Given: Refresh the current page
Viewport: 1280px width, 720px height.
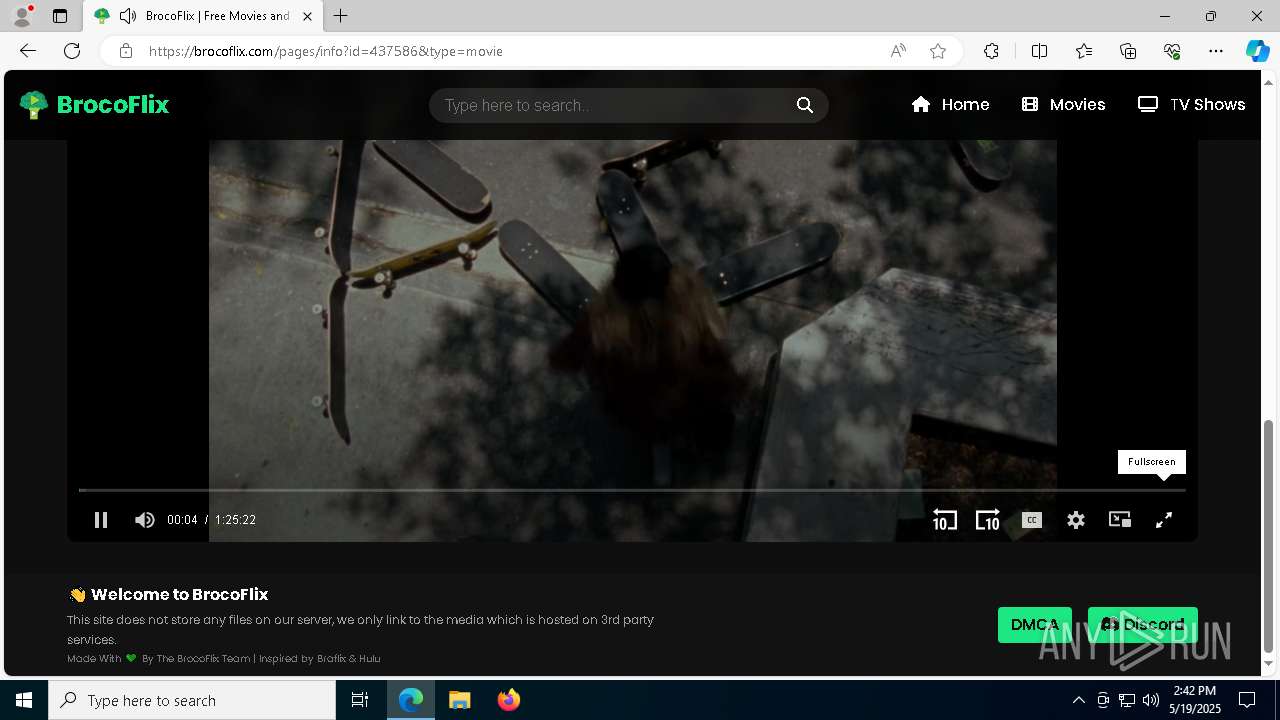Looking at the screenshot, I should pos(72,51).
